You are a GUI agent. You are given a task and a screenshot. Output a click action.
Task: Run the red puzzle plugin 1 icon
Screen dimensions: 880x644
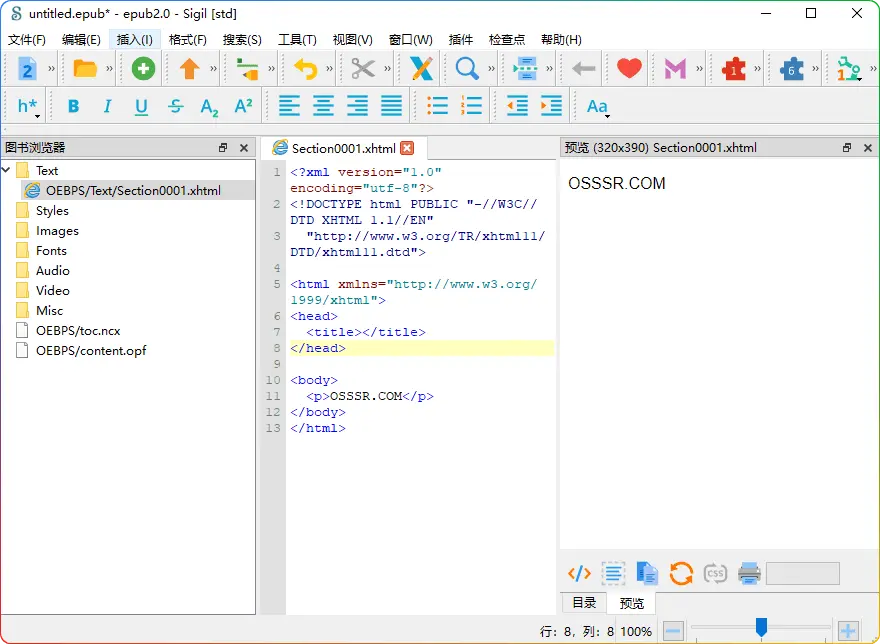734,69
